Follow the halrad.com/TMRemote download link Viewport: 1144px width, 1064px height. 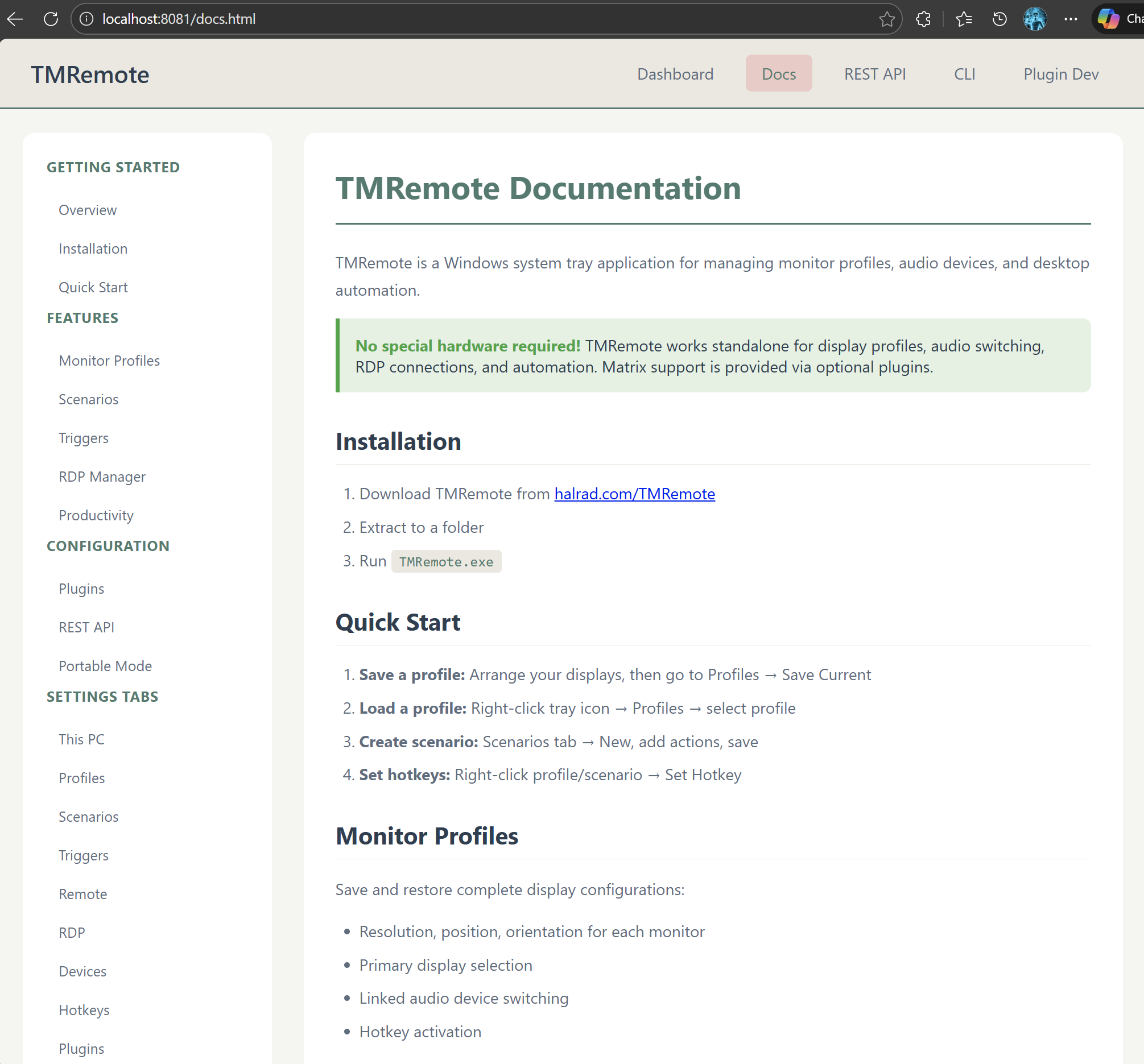click(x=634, y=494)
